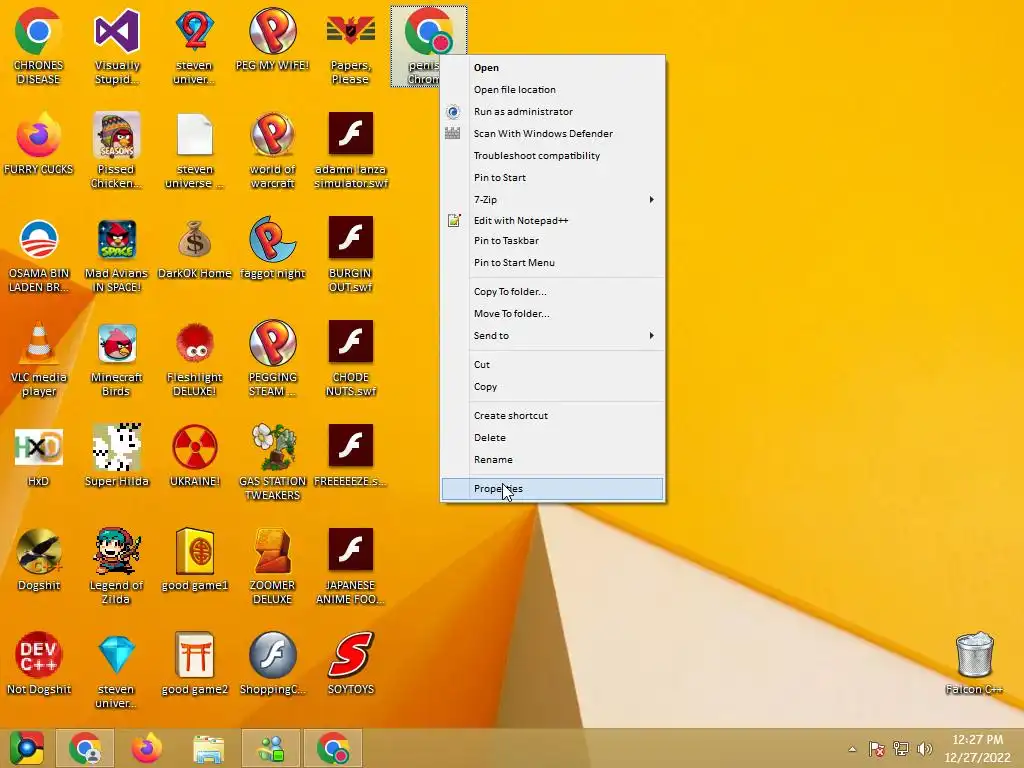Choose Copy To folder...

point(552,291)
